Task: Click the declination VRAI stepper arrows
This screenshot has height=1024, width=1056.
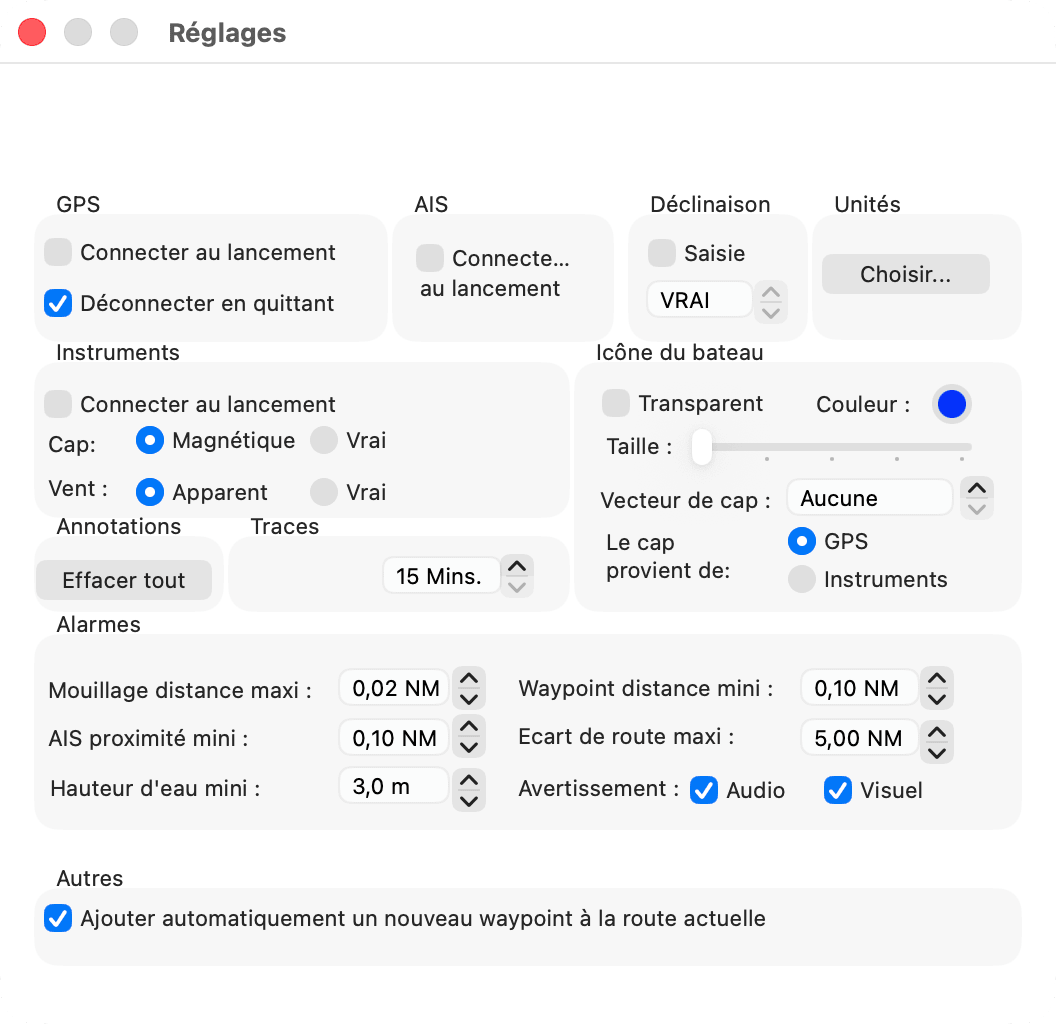Action: coord(770,302)
